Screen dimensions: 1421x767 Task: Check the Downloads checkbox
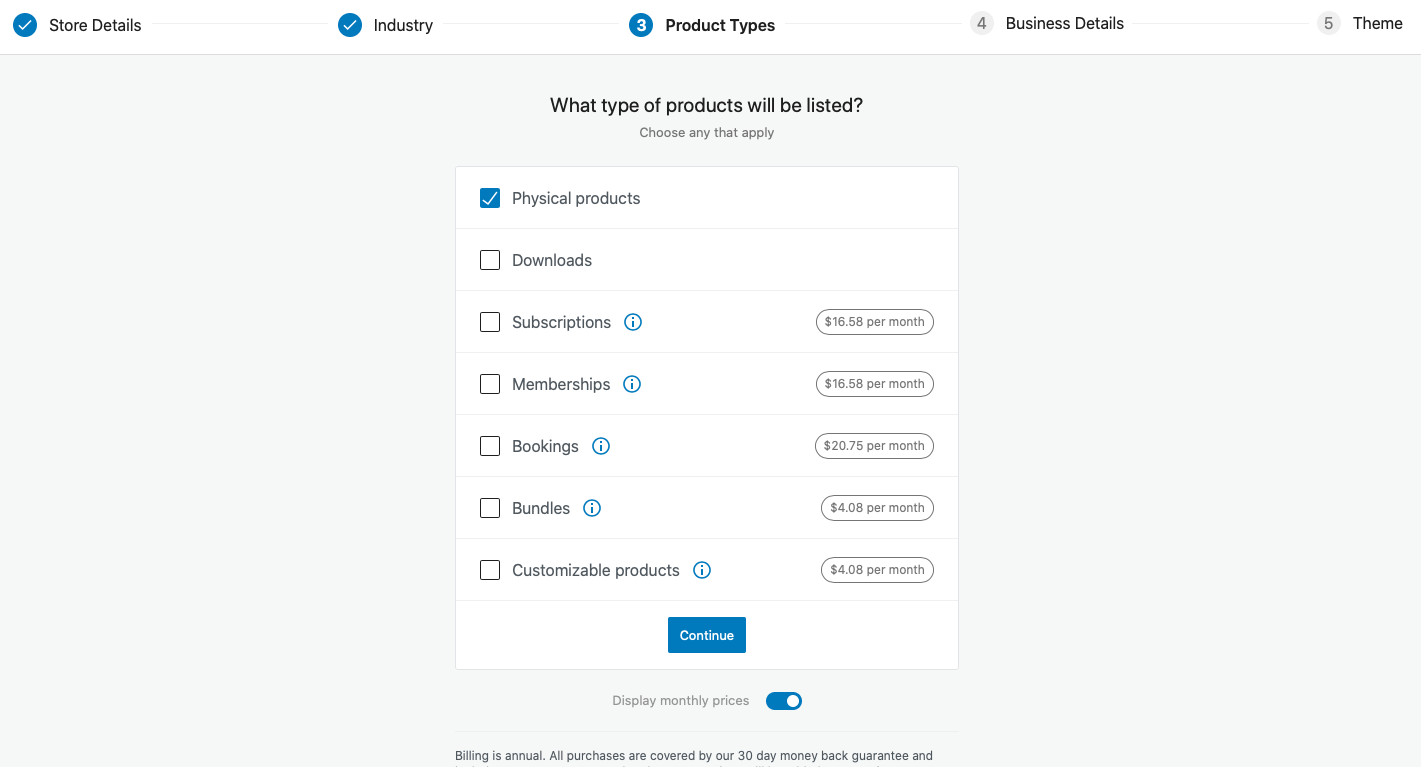[490, 260]
